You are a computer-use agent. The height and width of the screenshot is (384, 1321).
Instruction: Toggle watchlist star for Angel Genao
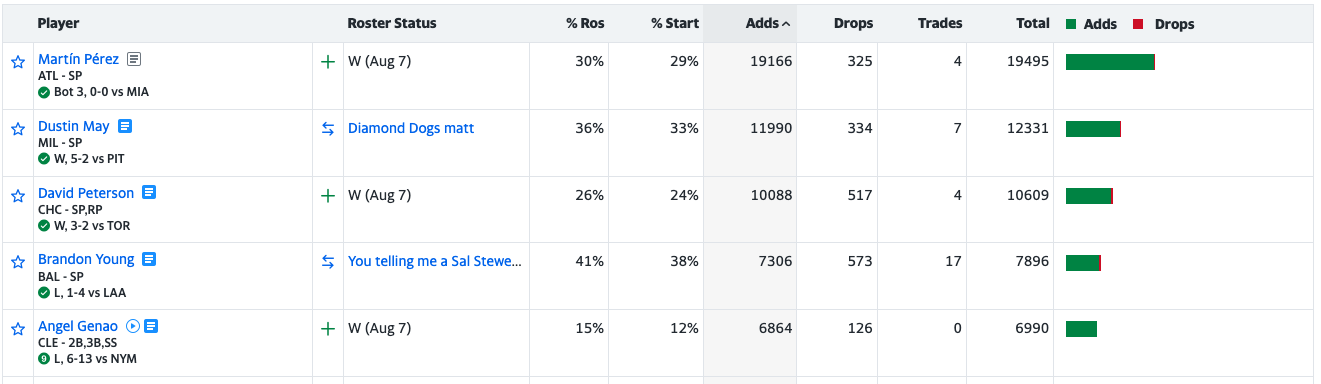tap(18, 329)
